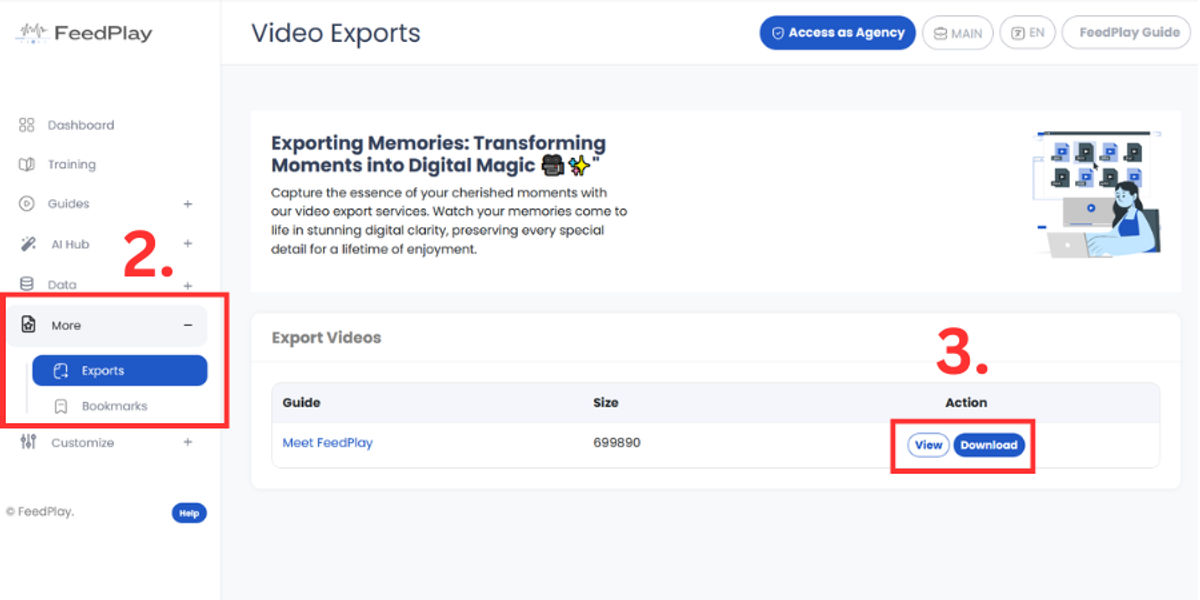Expand the AI Hub submenu plus

click(188, 244)
